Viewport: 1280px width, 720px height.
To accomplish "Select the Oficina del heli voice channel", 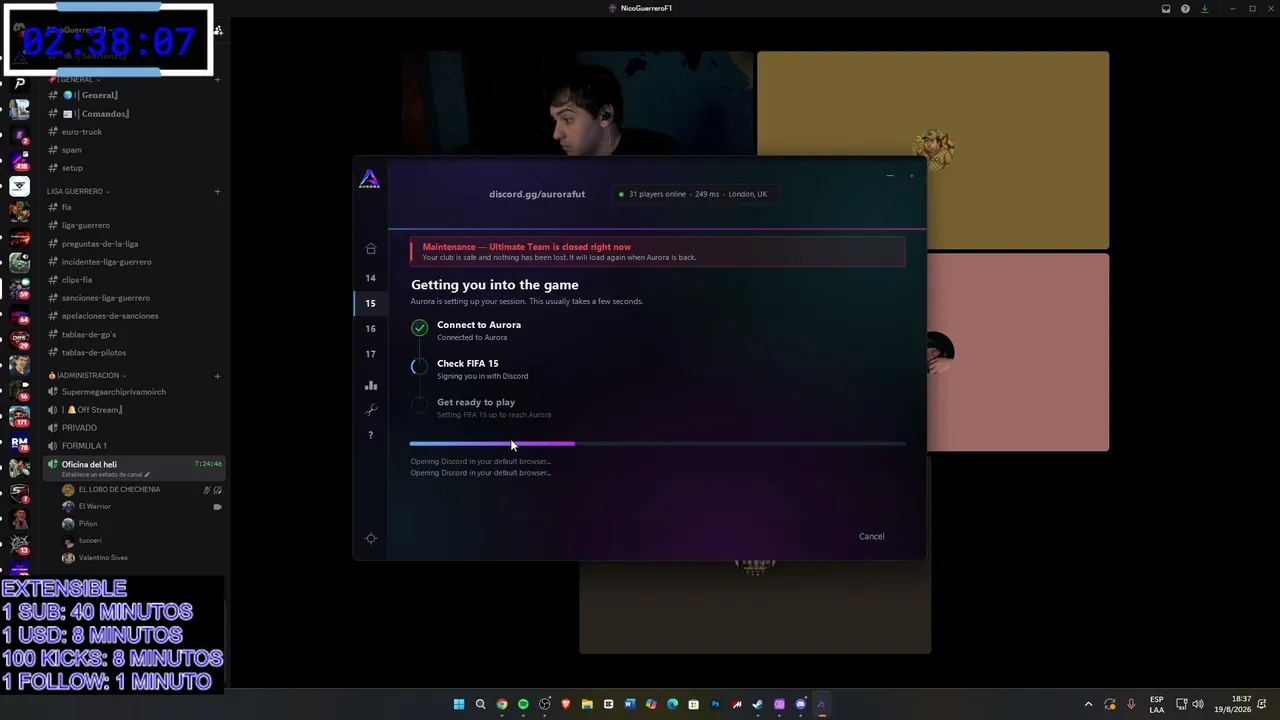I will coord(134,467).
